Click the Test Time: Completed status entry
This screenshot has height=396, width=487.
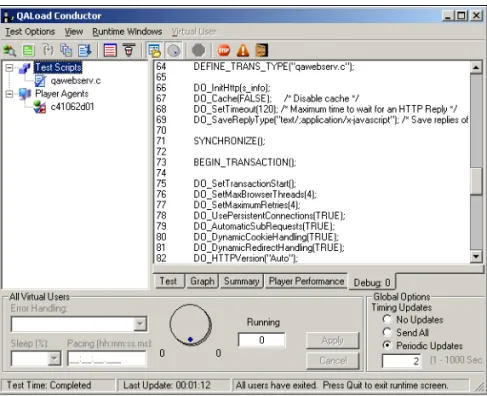[58, 385]
